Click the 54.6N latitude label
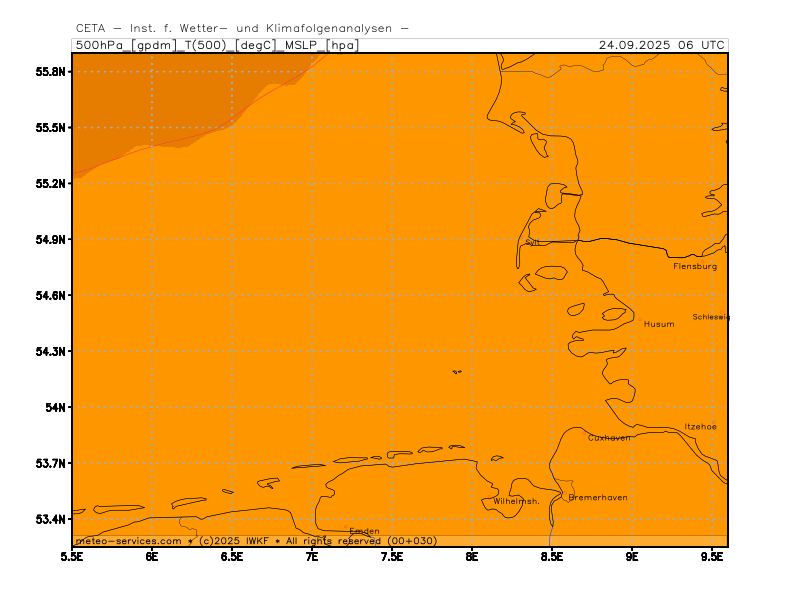 pos(51,295)
